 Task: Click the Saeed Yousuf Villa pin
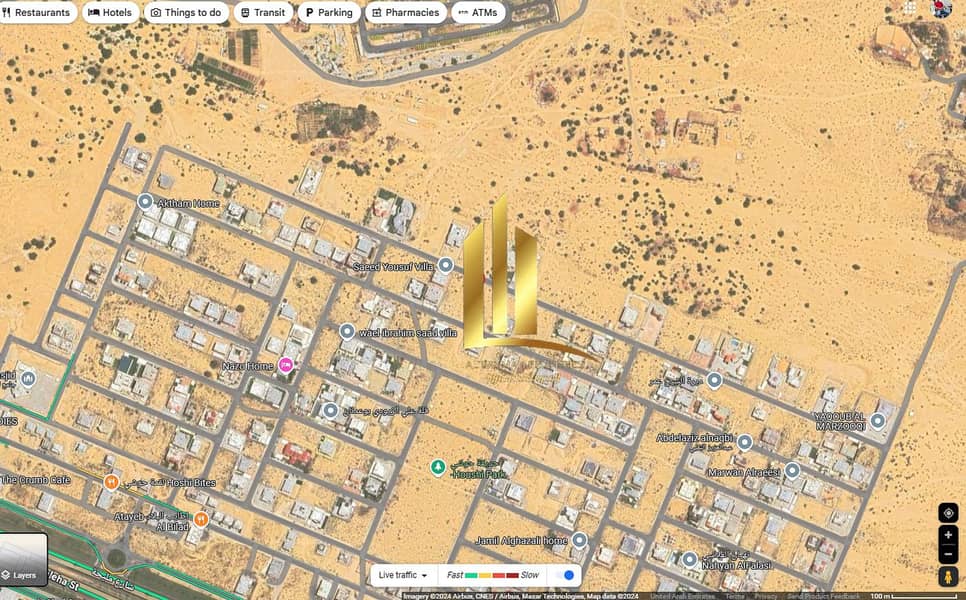(446, 266)
